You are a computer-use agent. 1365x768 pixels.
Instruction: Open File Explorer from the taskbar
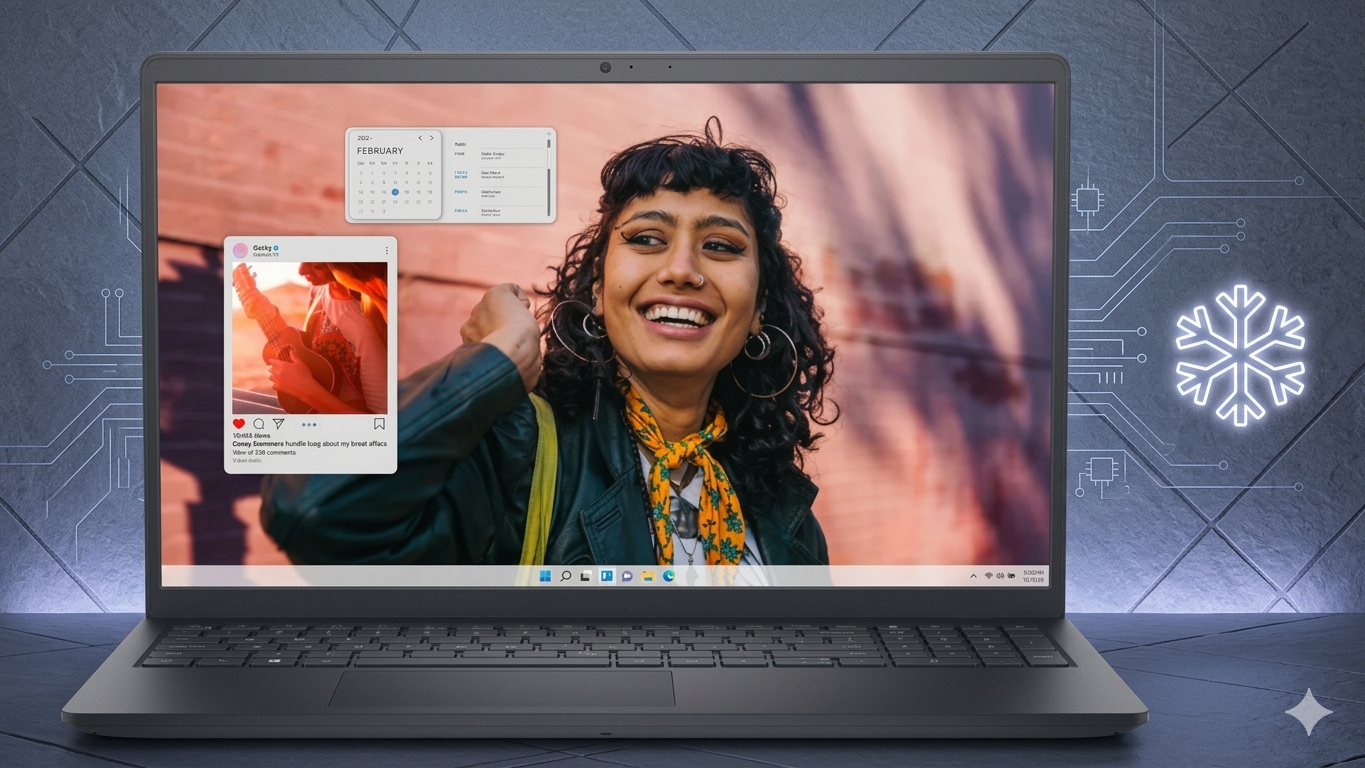(x=647, y=576)
